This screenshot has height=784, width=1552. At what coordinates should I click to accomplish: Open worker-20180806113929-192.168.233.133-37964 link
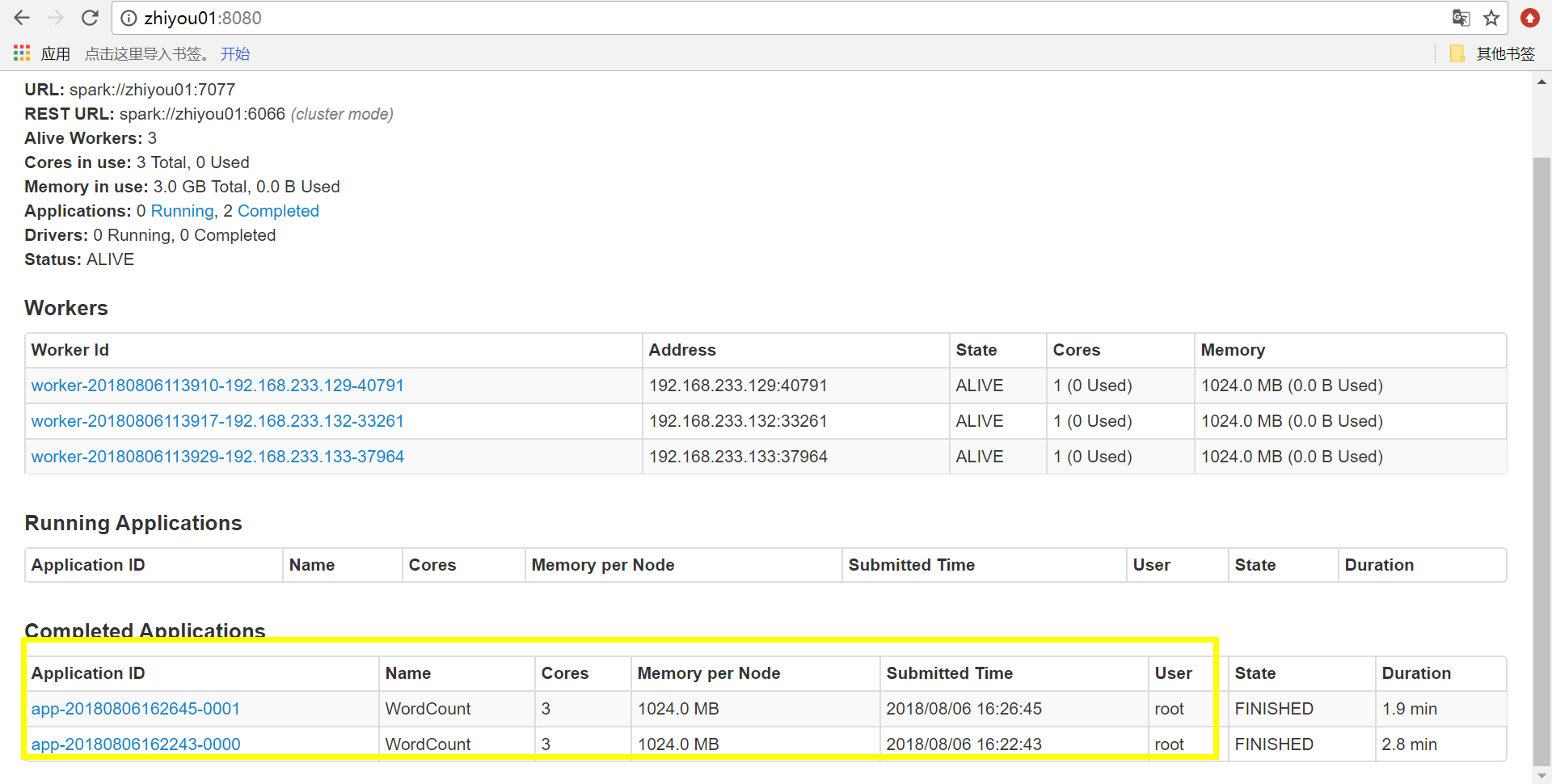[x=217, y=457]
